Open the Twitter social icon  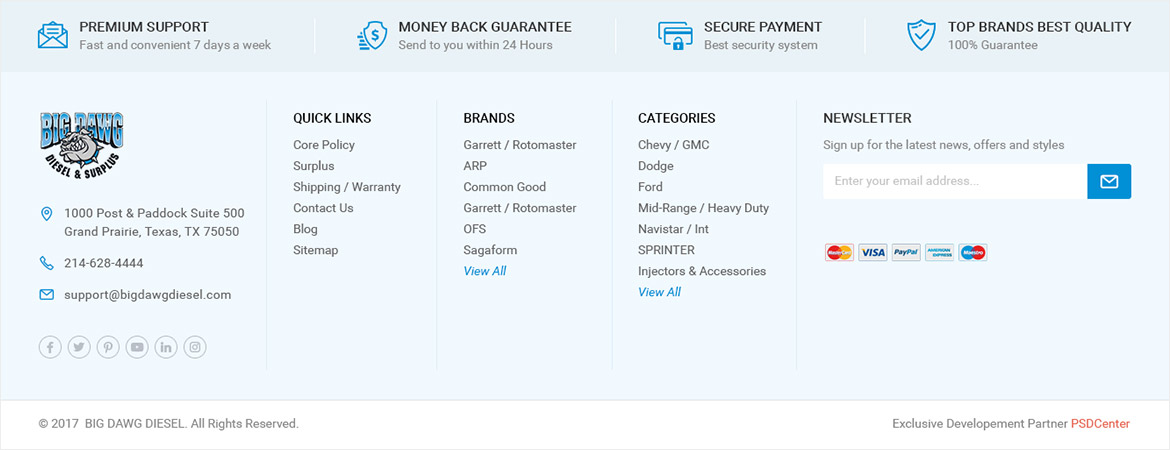tap(79, 347)
